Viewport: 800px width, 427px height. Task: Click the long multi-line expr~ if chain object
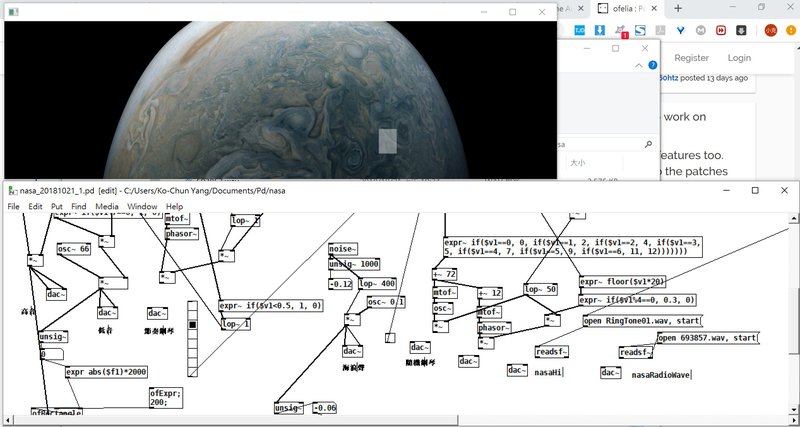pos(573,247)
